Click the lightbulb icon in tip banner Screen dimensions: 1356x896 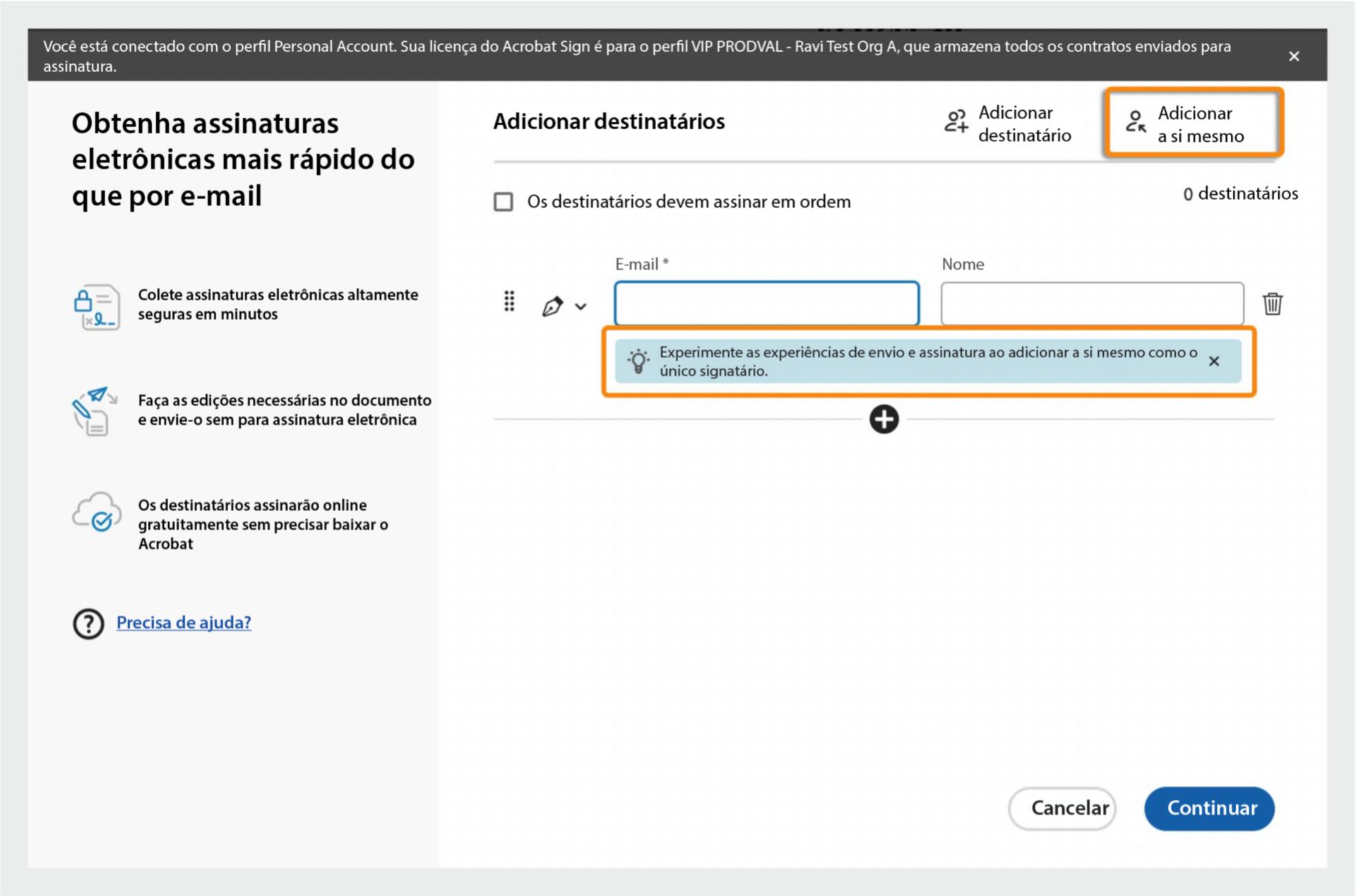click(x=638, y=361)
